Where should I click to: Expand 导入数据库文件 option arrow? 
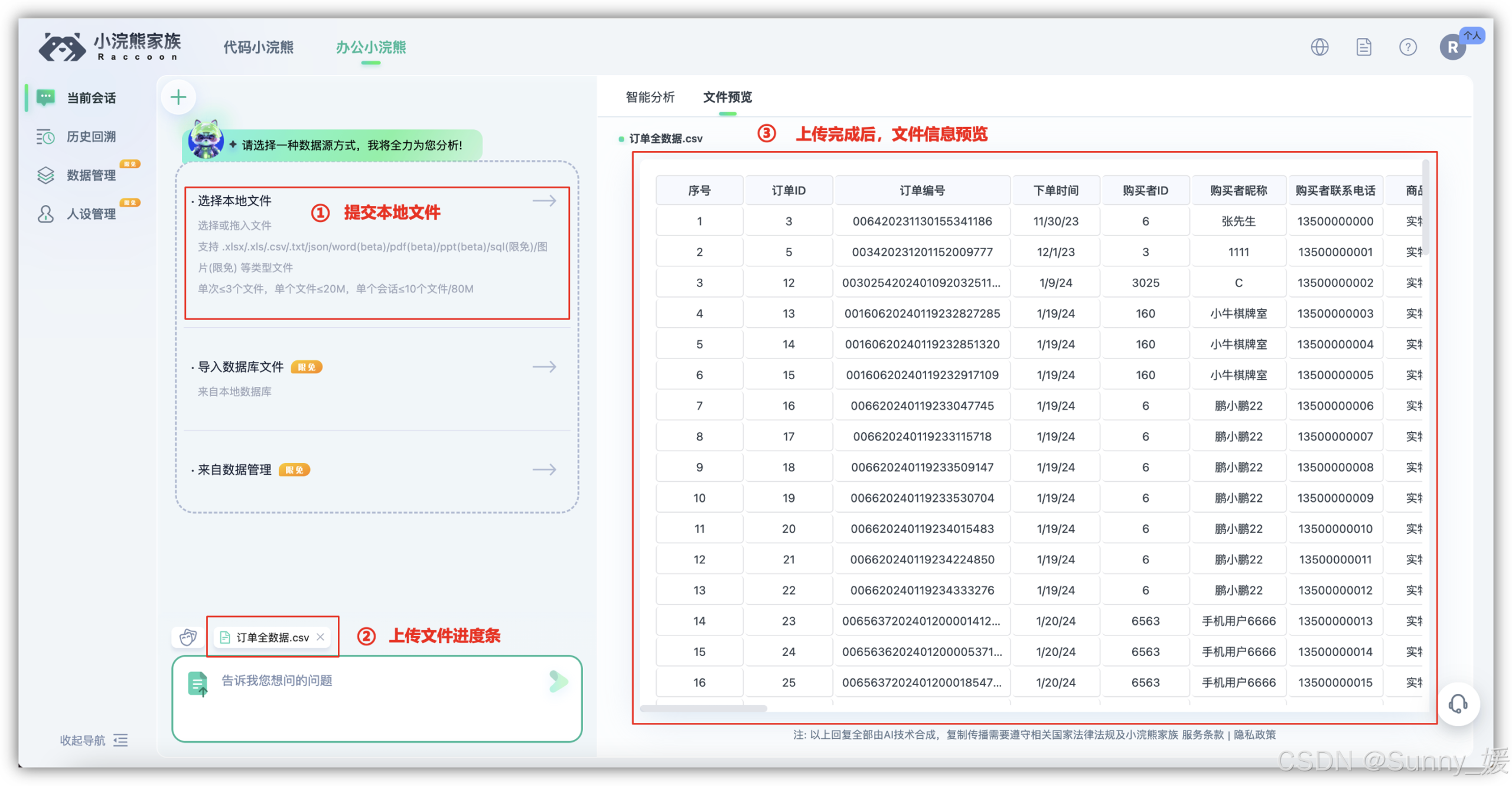coord(544,367)
